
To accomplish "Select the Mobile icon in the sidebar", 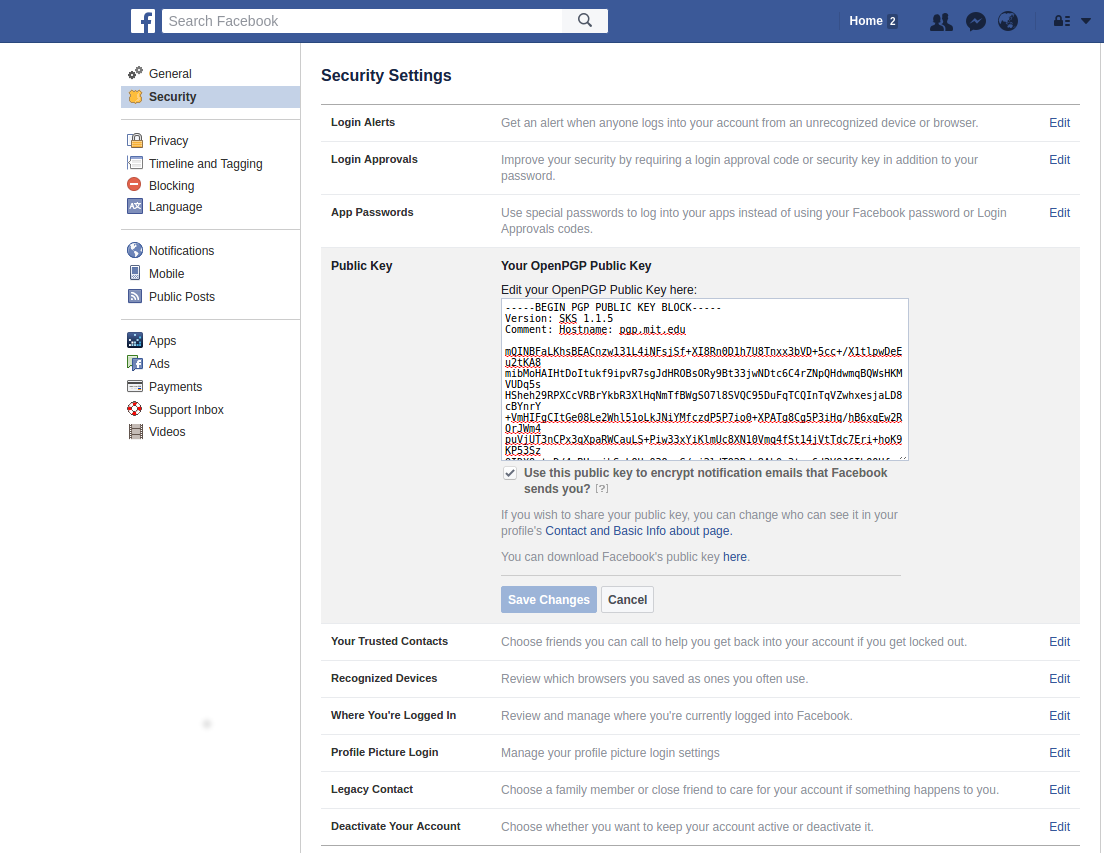I will tap(135, 273).
